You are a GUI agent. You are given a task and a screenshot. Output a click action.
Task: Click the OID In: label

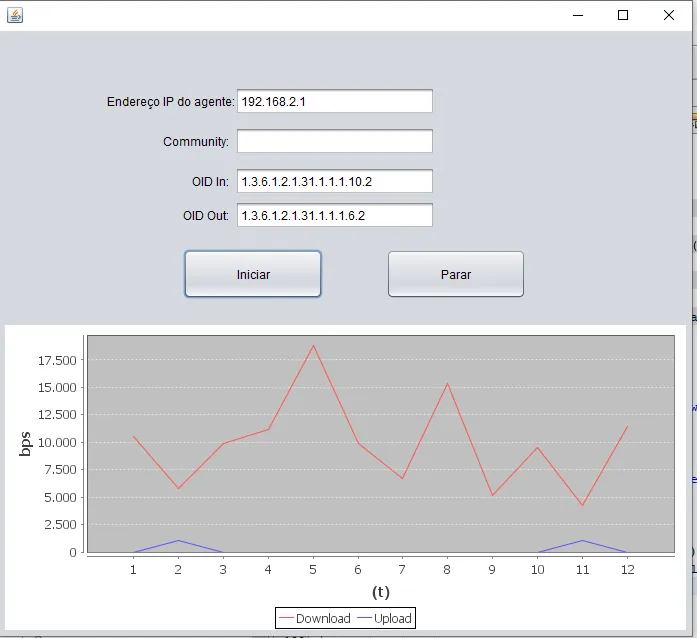click(x=210, y=182)
